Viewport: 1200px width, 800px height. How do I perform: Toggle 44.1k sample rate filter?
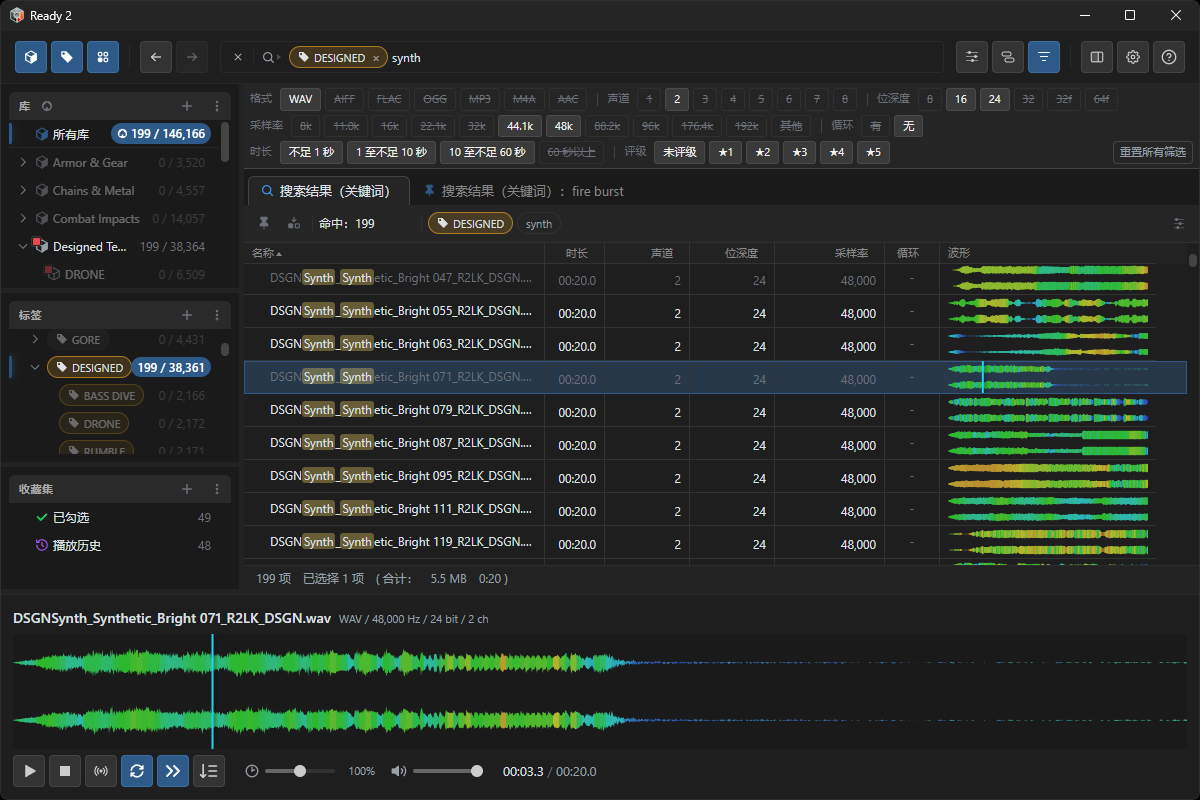pos(521,126)
